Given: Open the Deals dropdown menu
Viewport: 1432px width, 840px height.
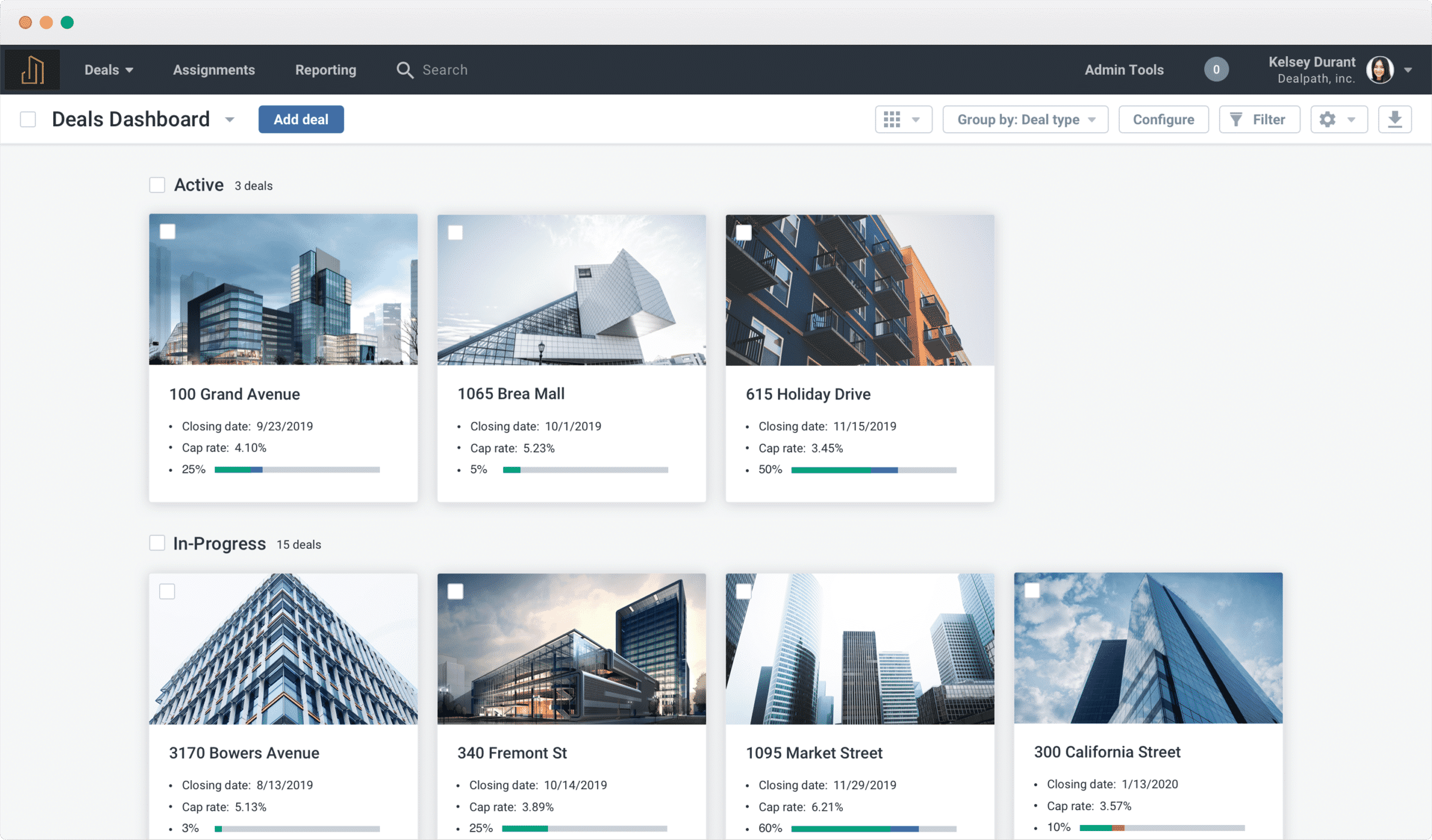Looking at the screenshot, I should click(x=109, y=70).
